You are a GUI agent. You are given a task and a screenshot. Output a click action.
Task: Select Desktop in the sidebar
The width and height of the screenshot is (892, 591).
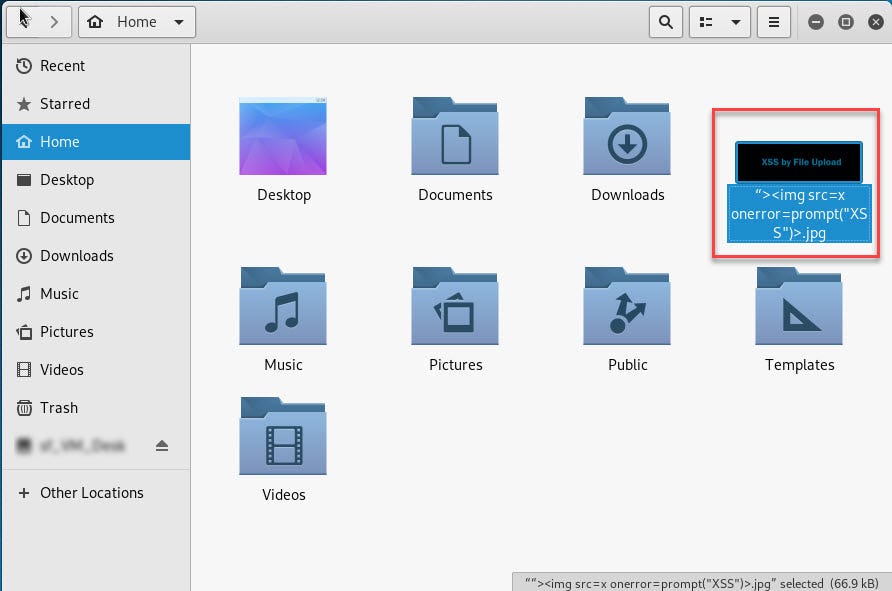(65, 180)
